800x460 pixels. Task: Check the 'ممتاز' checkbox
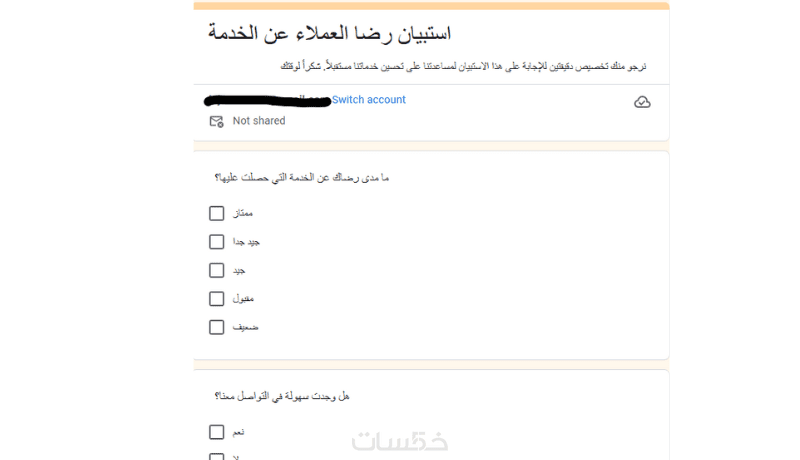click(216, 213)
